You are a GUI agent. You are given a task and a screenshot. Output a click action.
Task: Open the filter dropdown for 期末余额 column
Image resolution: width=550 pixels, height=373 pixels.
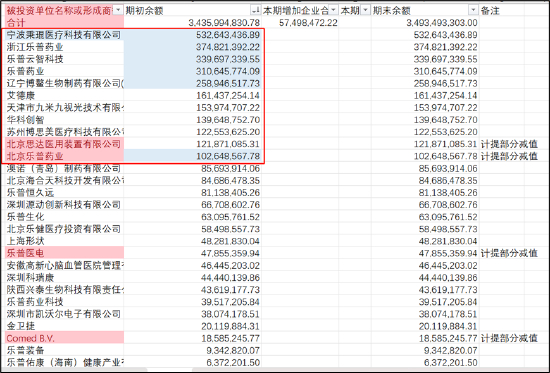474,10
